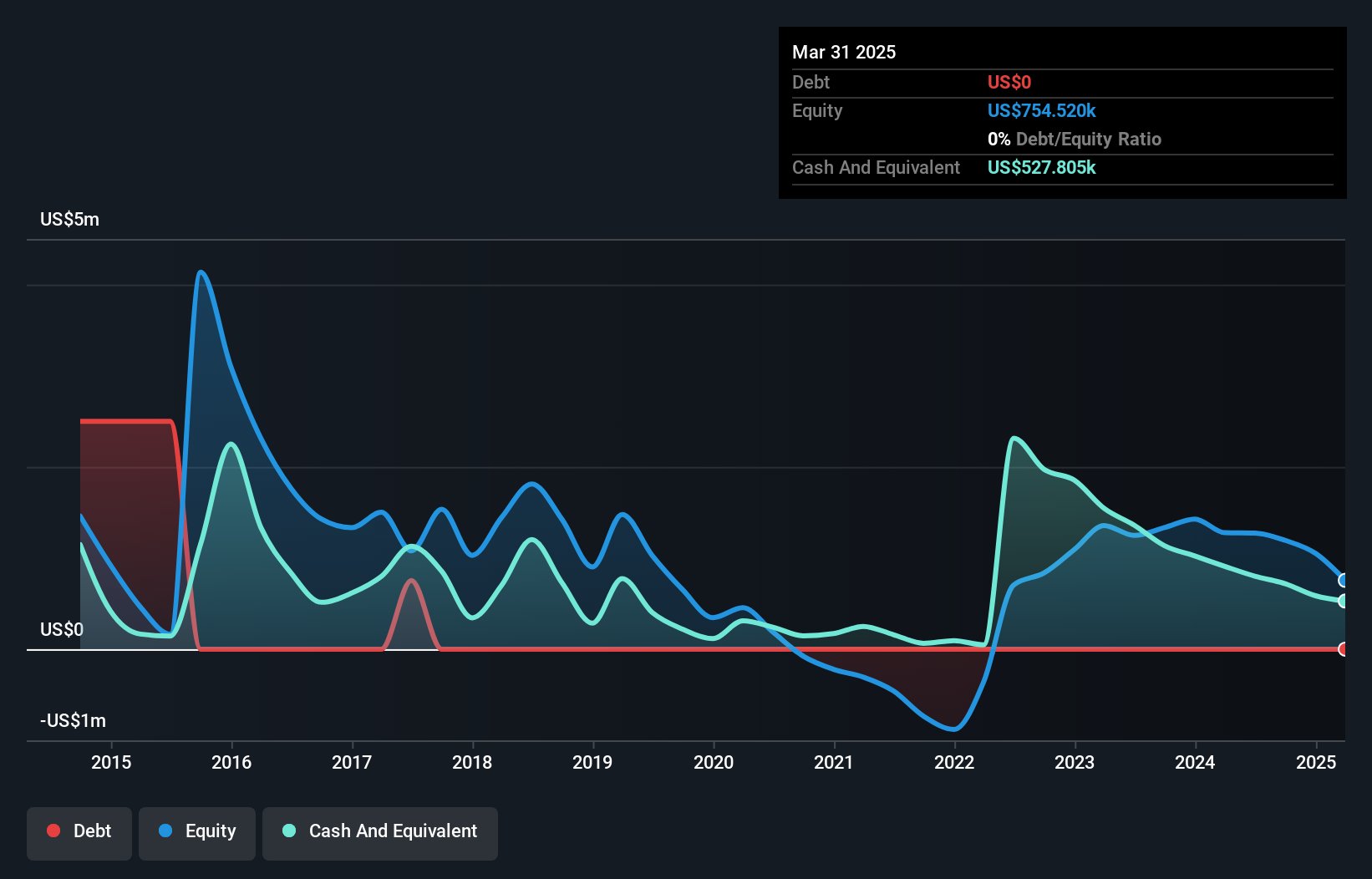Toggle the Cash And Equivalent legend series
Image resolution: width=1372 pixels, height=879 pixels.
click(380, 833)
